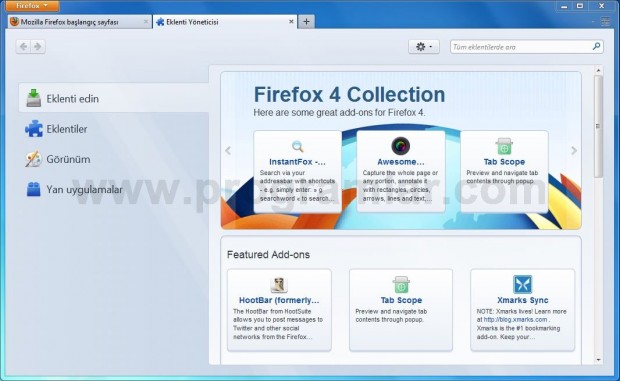Open a new tab with plus button
Image resolution: width=620 pixels, height=381 pixels.
[306, 22]
